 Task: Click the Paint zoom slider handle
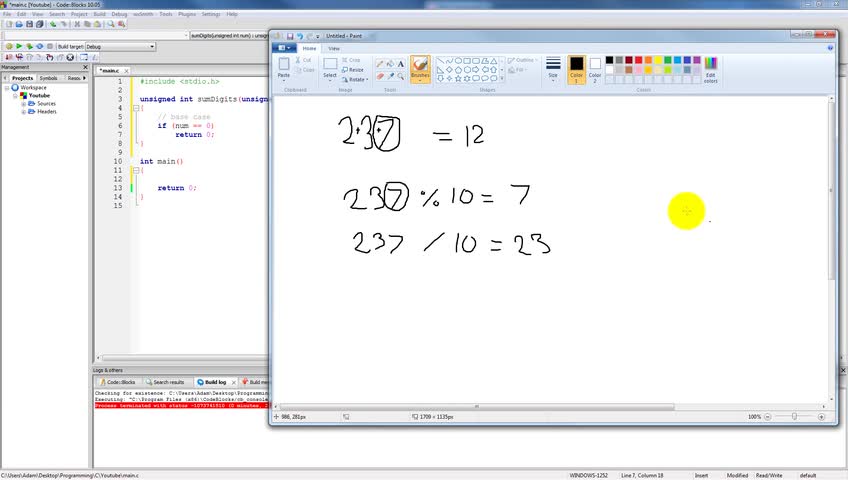[794, 417]
